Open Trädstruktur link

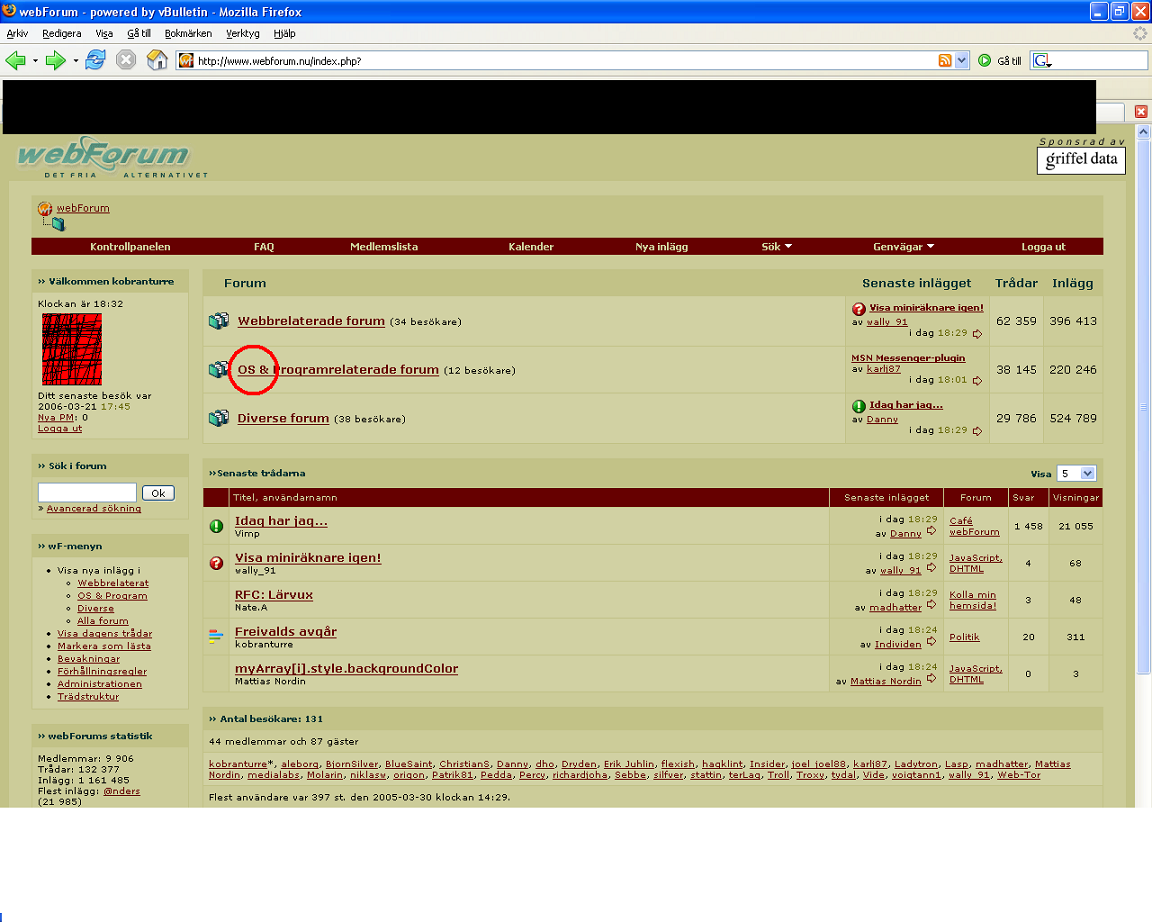coord(88,696)
